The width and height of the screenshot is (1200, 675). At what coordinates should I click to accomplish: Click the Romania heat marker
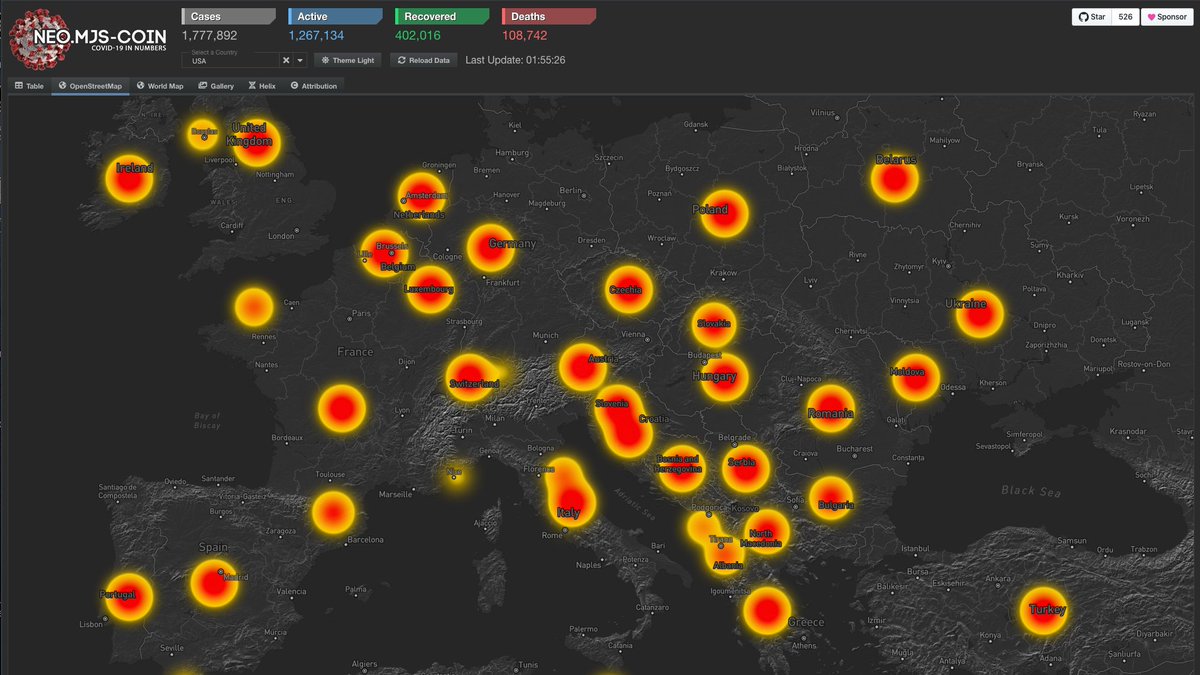832,409
